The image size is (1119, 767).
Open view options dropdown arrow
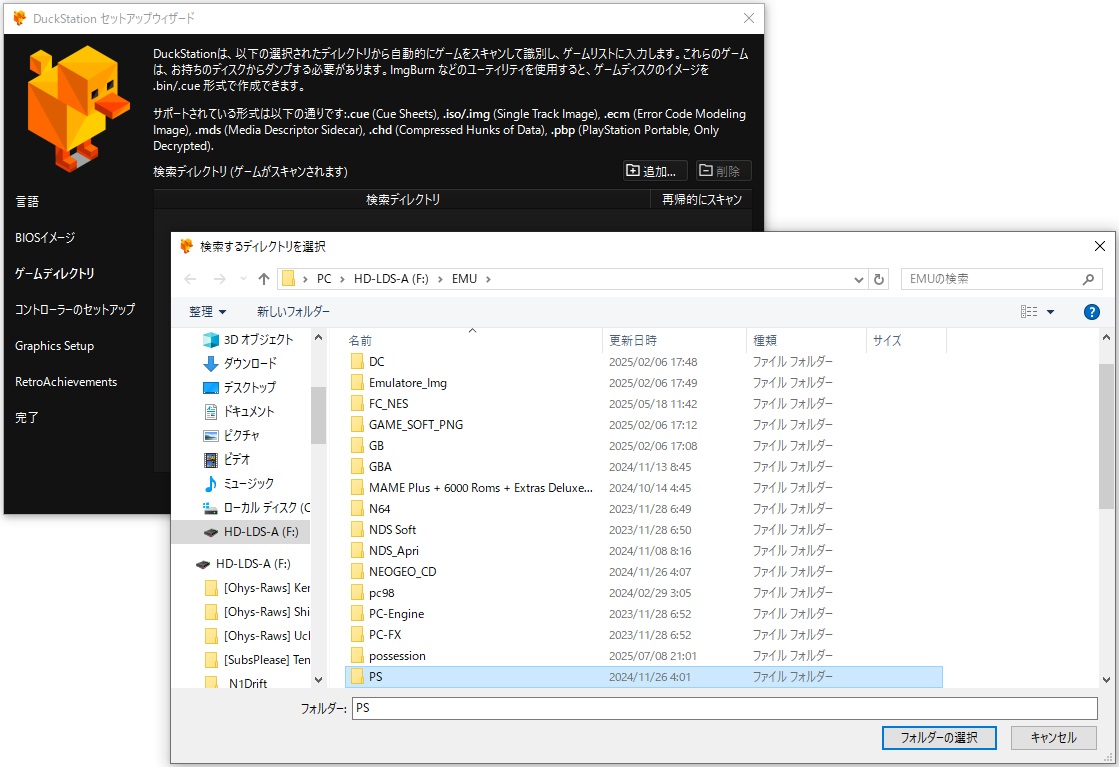coord(1050,312)
